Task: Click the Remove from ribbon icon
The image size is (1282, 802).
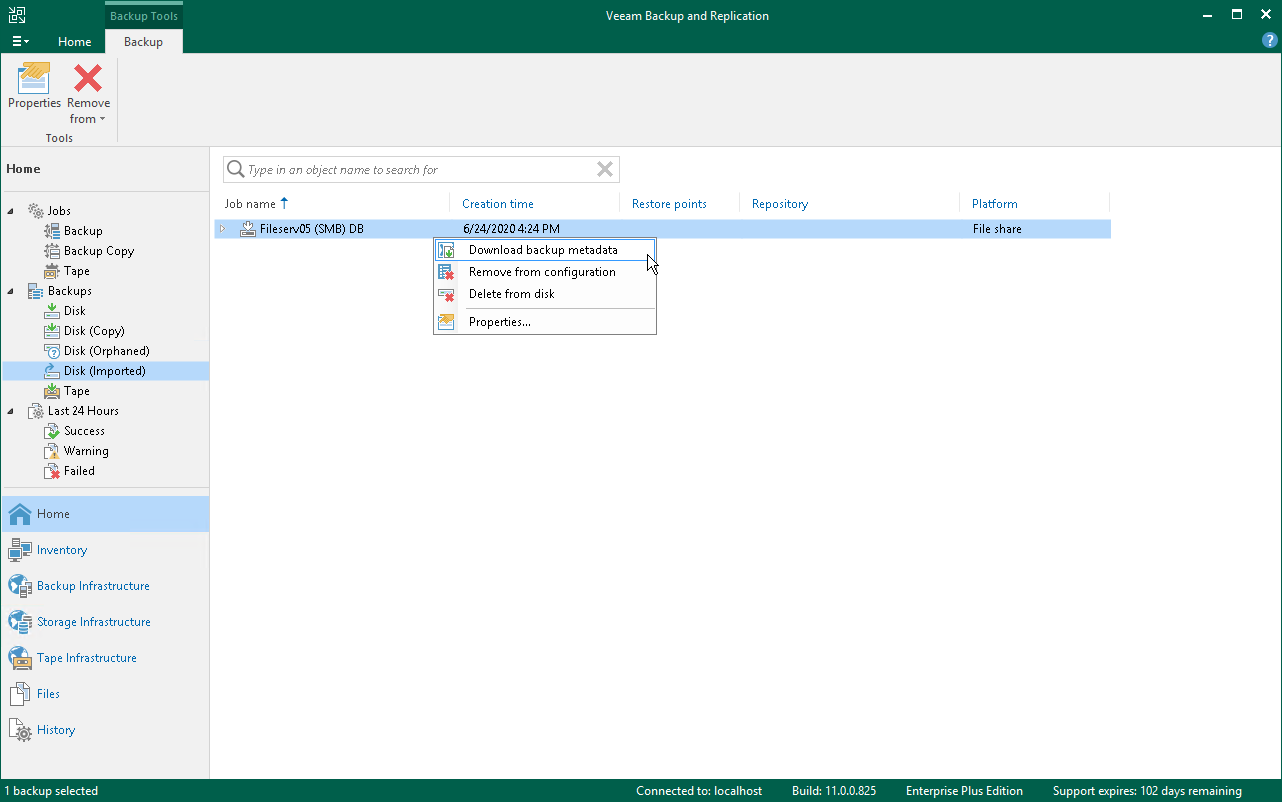Action: [87, 80]
